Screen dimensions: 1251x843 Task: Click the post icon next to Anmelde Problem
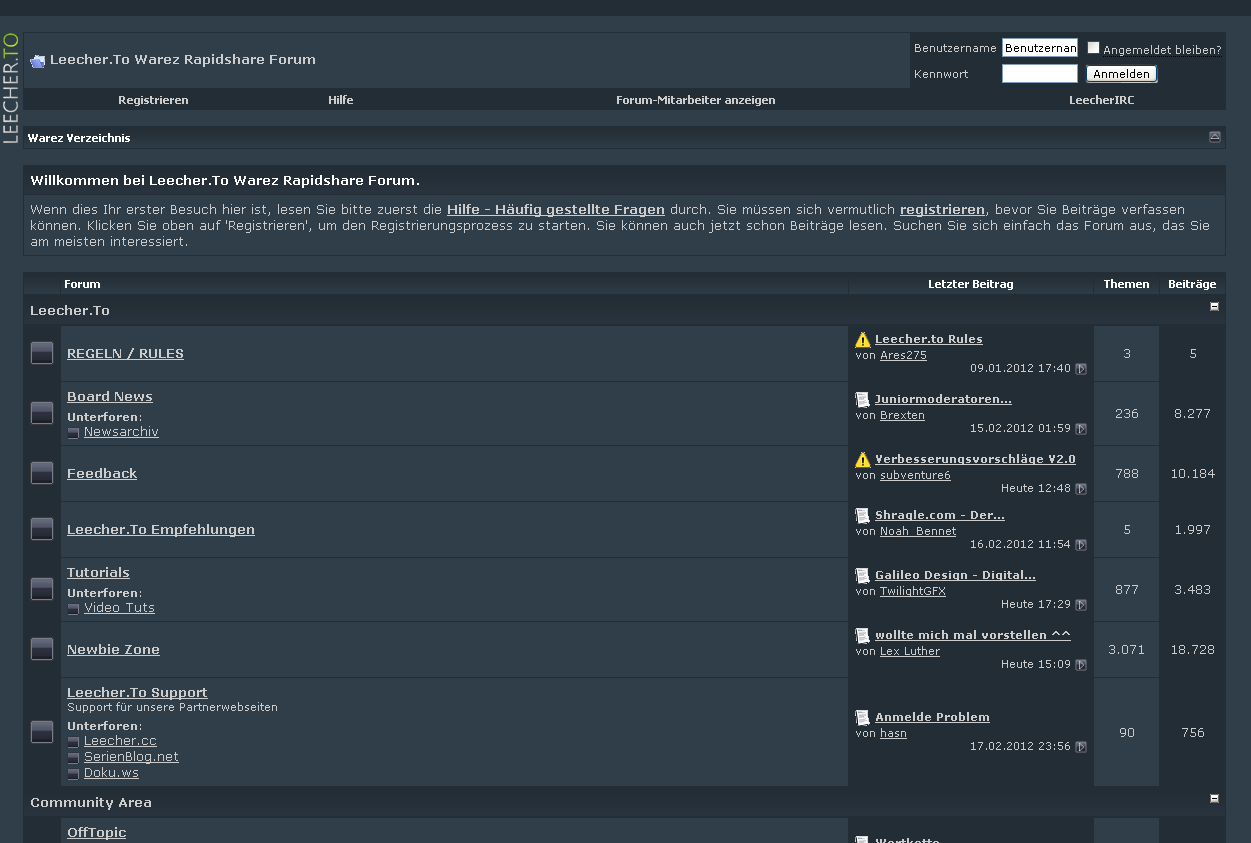pos(863,718)
